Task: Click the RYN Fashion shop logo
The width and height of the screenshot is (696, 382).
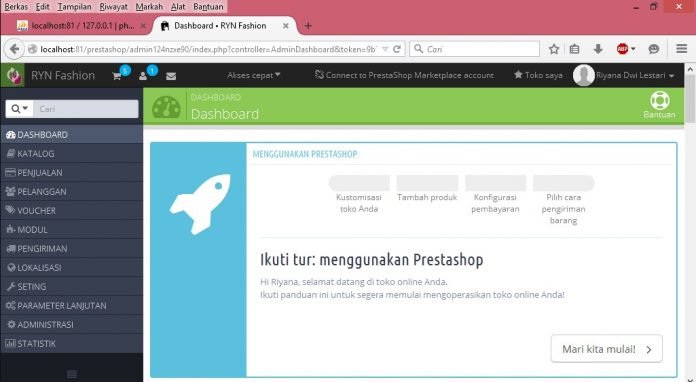Action: coord(13,75)
